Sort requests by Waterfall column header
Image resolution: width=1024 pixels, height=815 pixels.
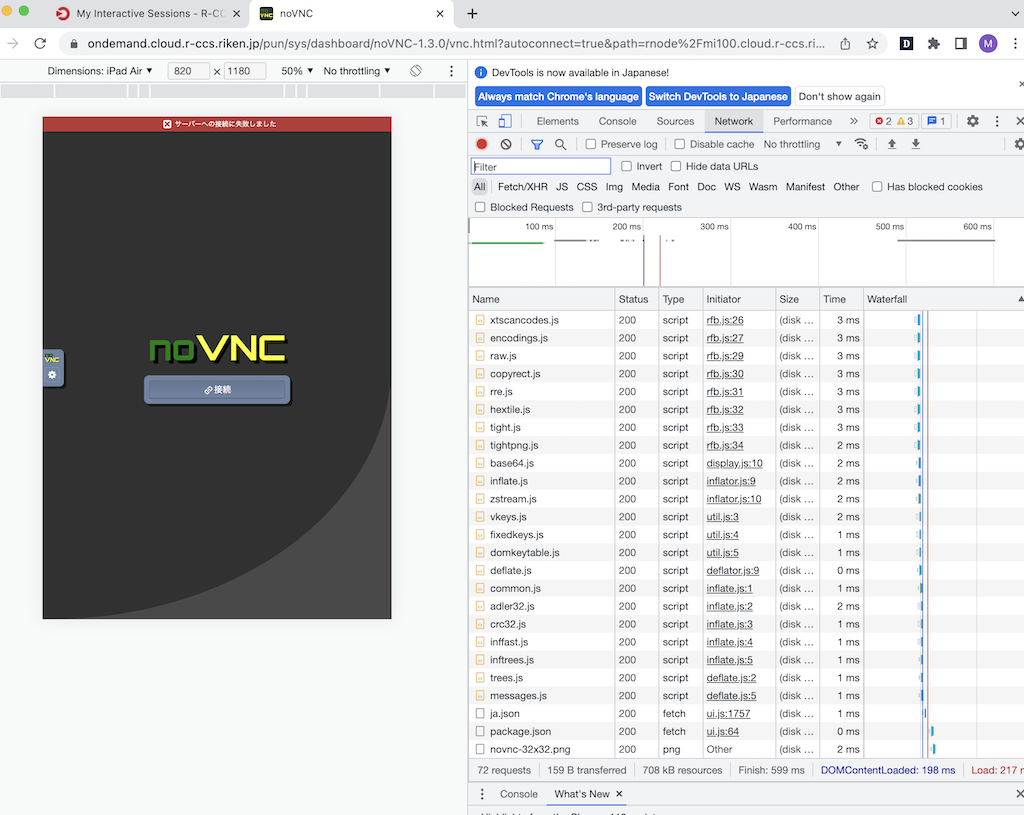pos(943,299)
